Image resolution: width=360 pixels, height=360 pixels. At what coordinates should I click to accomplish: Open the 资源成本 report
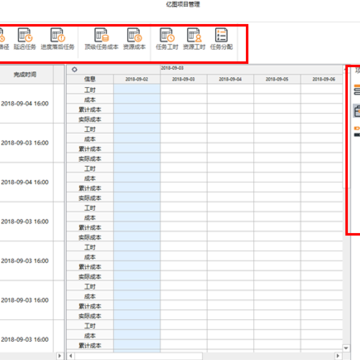click(134, 39)
